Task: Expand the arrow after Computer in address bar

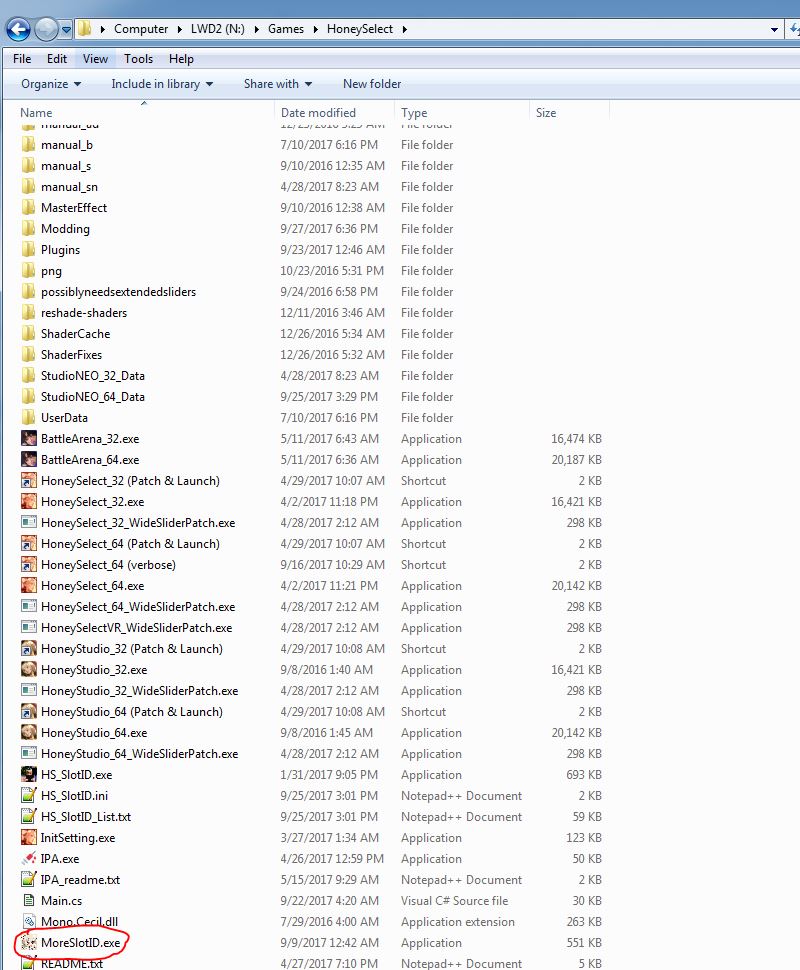Action: 179,29
